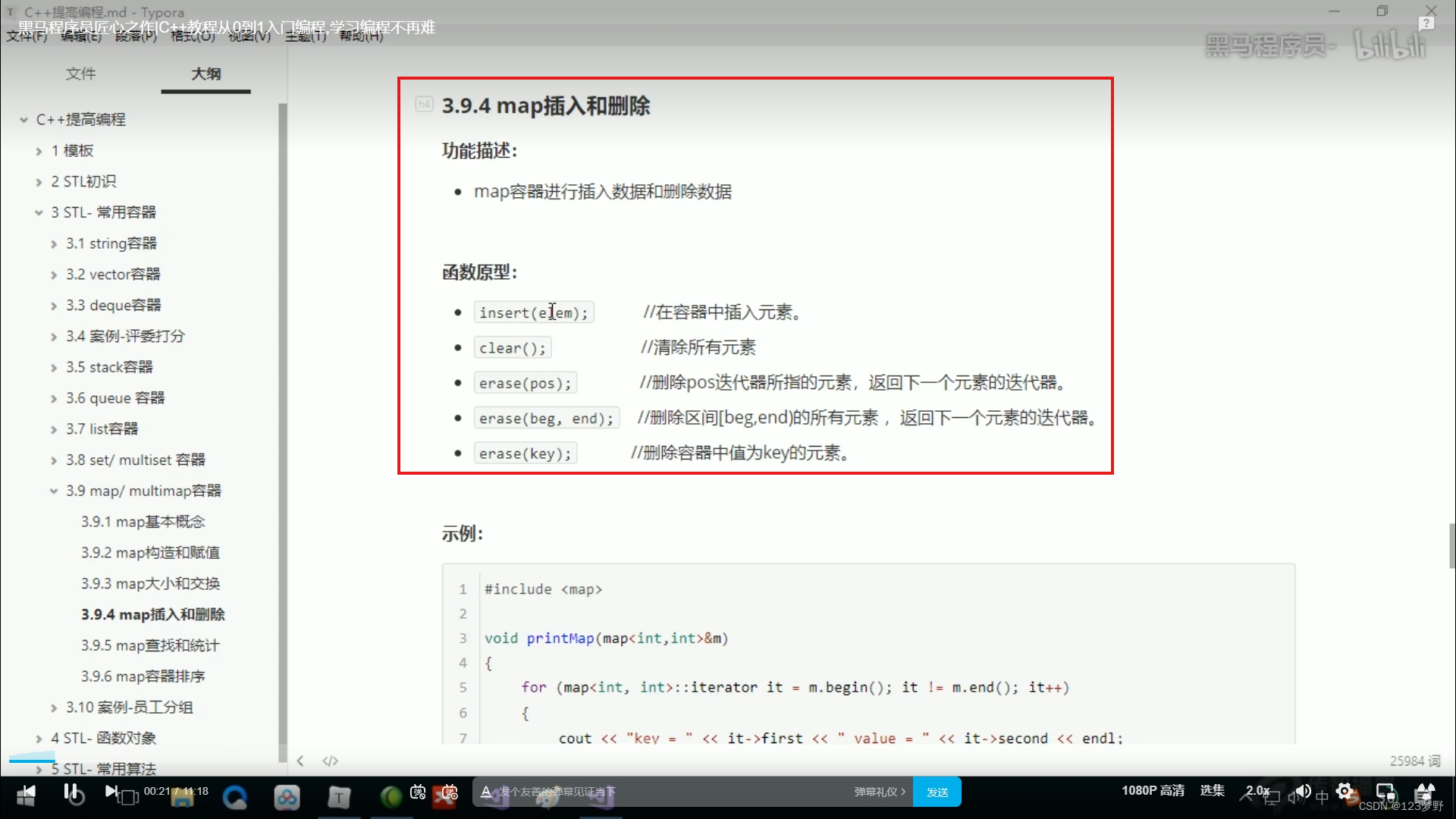Image resolution: width=1456 pixels, height=819 pixels.
Task: Toggle source code mode with the </> icon
Action: pyautogui.click(x=330, y=761)
